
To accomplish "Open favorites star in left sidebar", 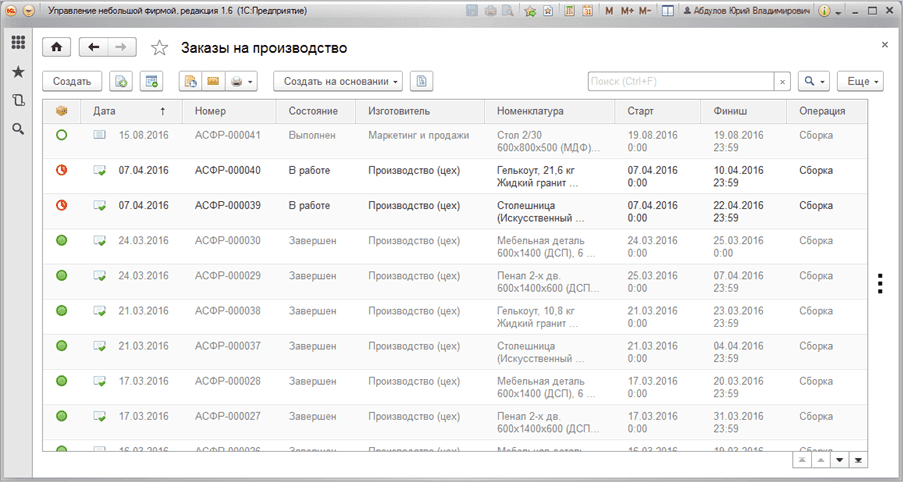I will point(18,71).
